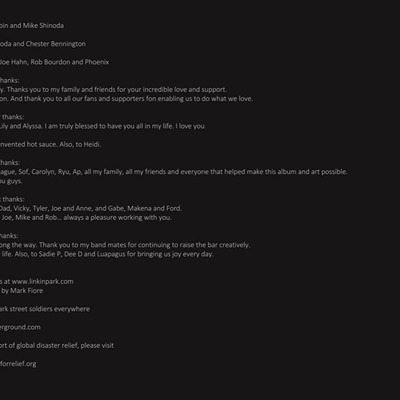Click the short 'ou guys.' line
The width and height of the screenshot is (400, 400).
coord(11,181)
